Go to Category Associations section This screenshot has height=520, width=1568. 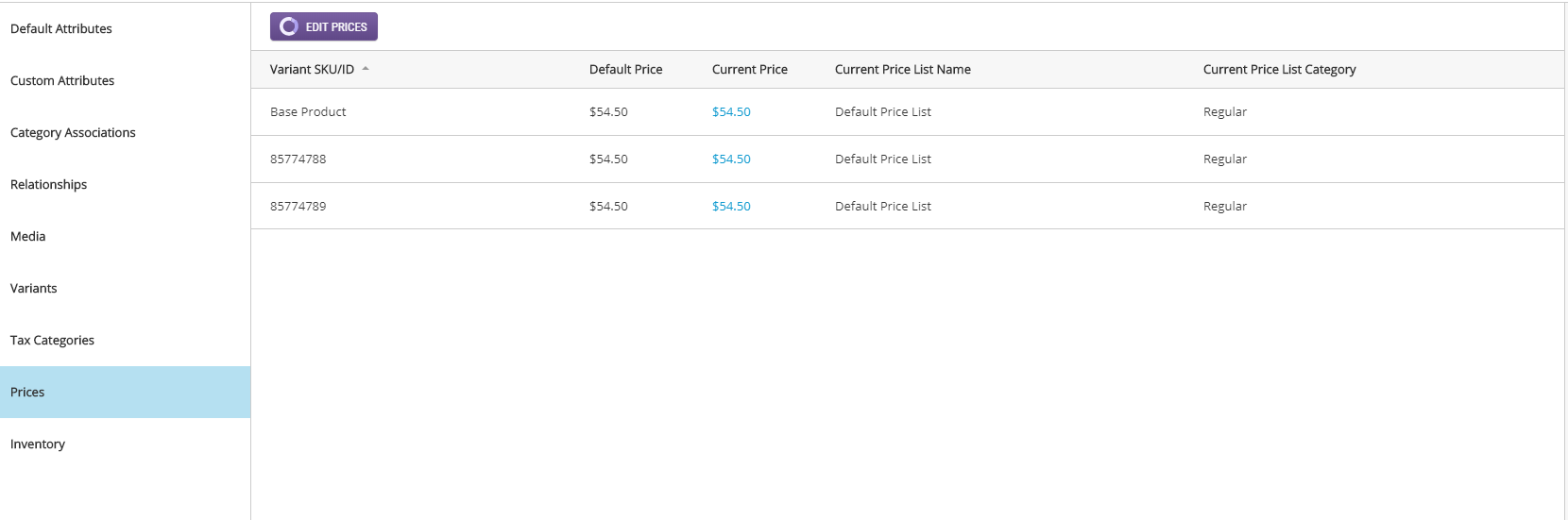click(73, 133)
